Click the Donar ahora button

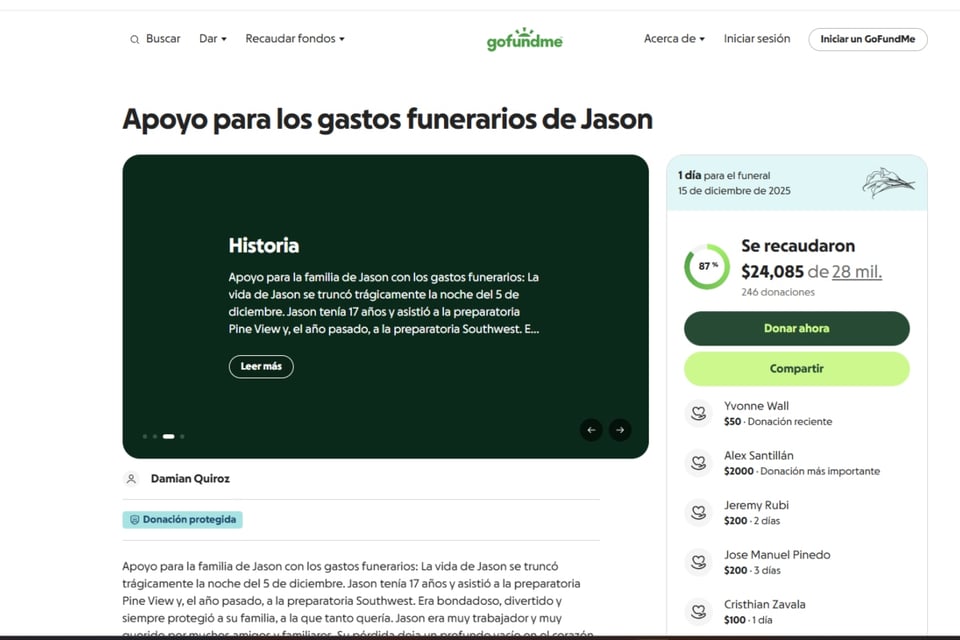pyautogui.click(x=797, y=328)
